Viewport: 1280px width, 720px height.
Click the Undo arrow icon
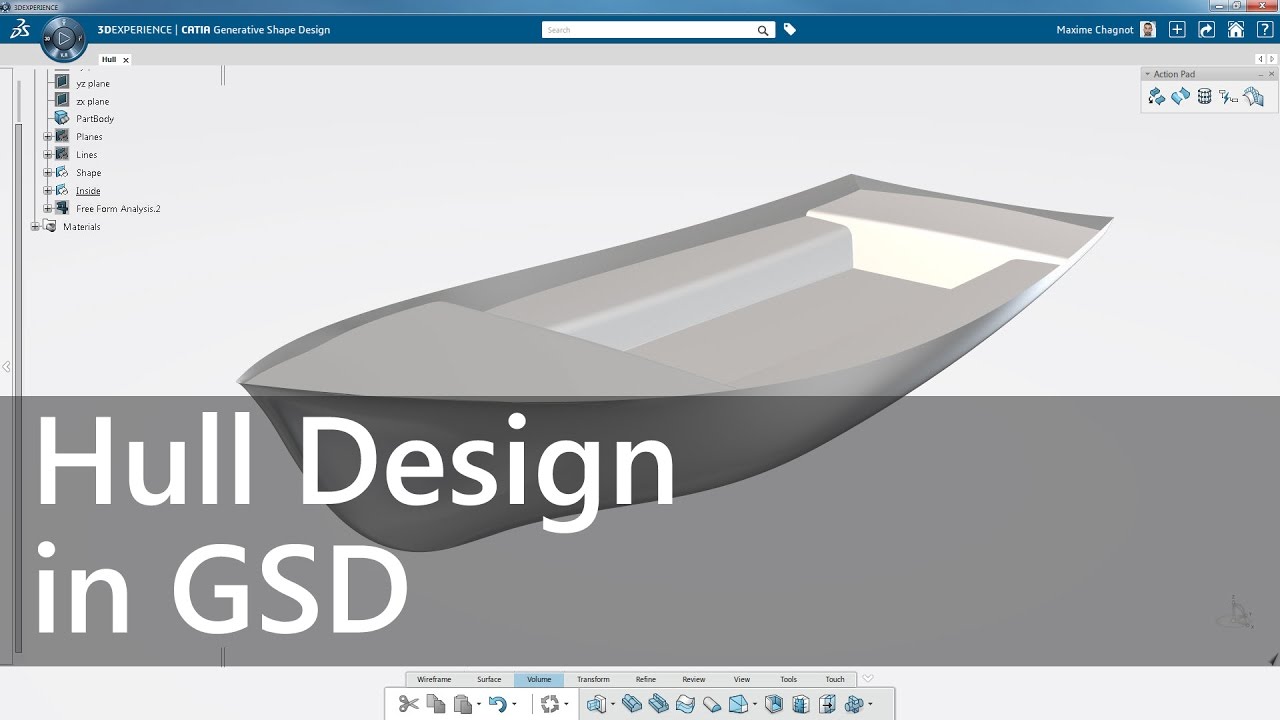498,704
